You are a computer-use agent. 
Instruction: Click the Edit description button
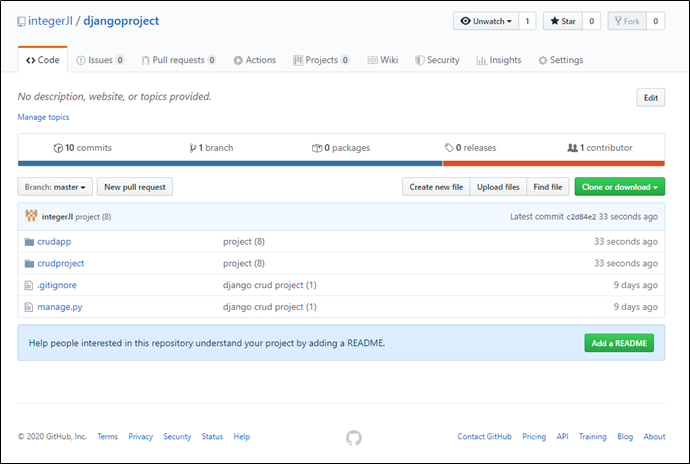(x=651, y=98)
